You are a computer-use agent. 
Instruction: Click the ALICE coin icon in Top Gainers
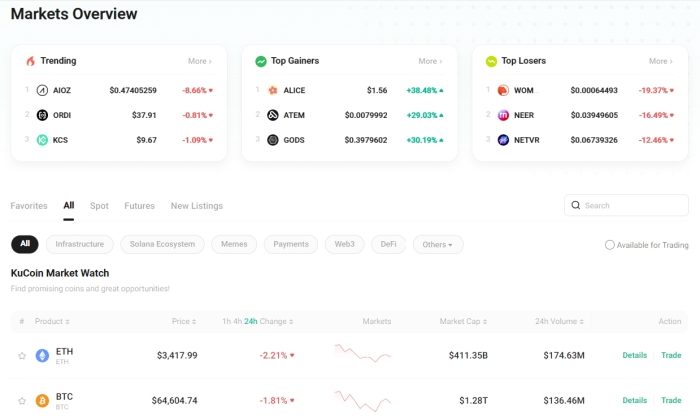(x=272, y=90)
